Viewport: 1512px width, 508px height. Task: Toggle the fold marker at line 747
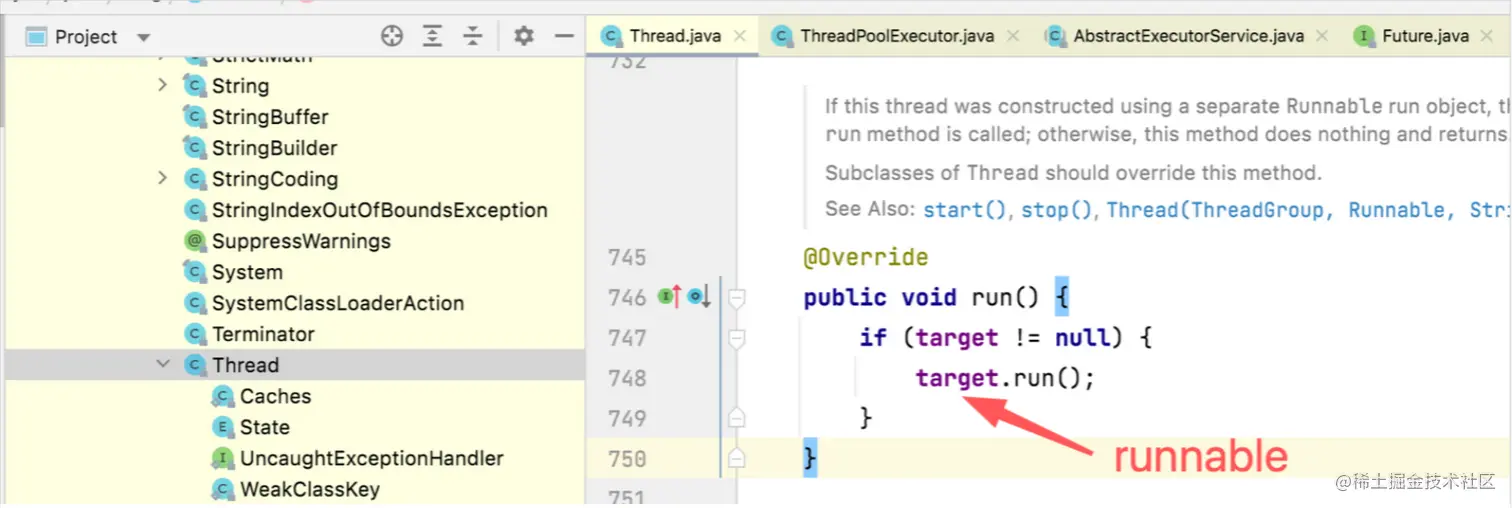[x=737, y=339]
